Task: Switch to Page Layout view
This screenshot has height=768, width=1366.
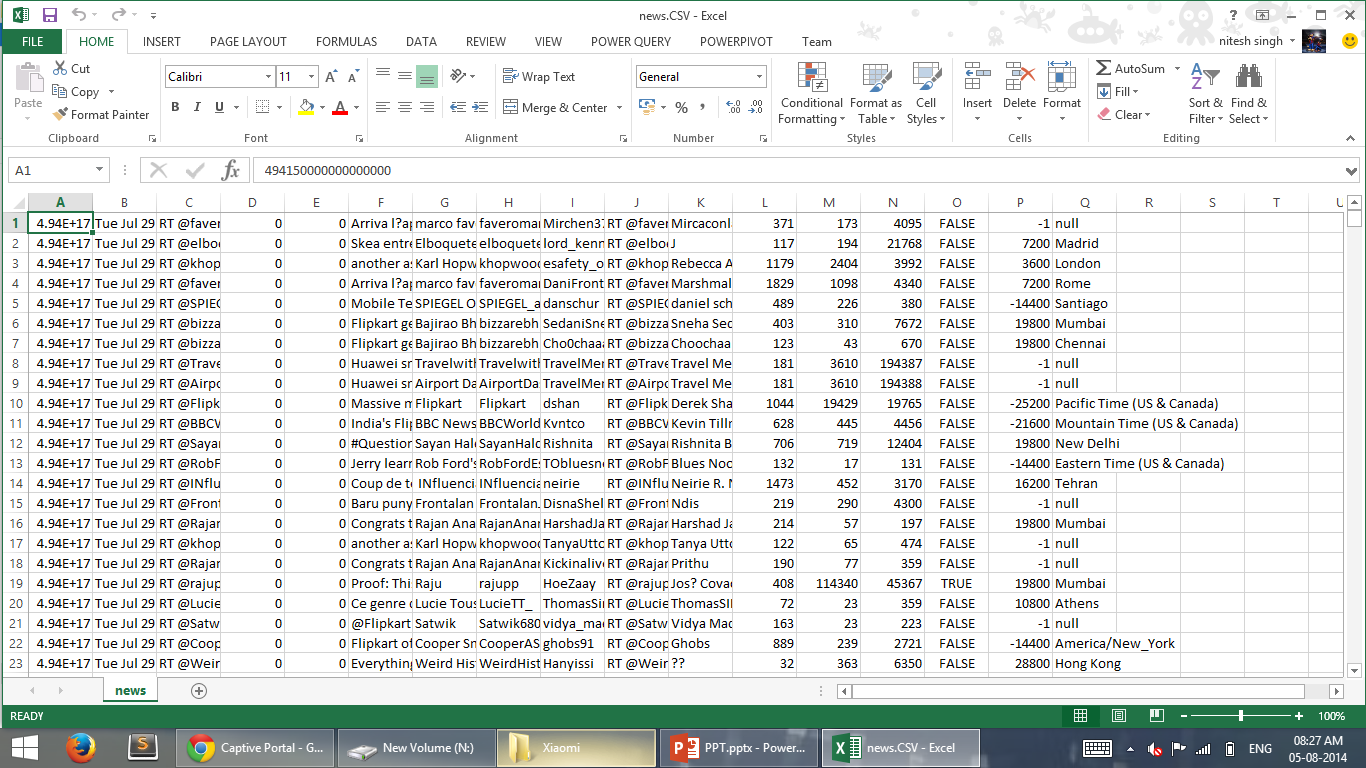Action: click(x=1118, y=716)
